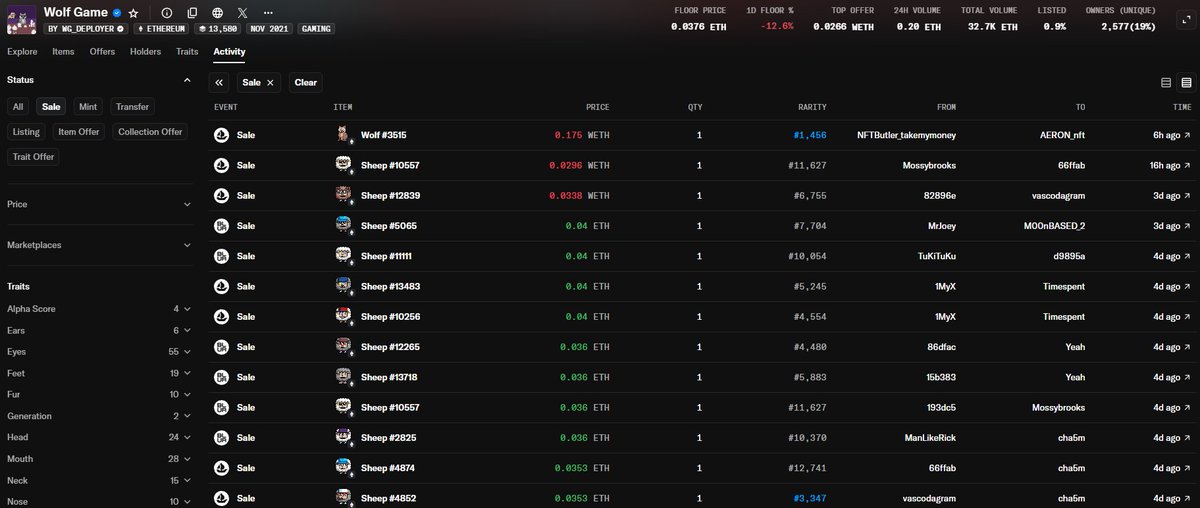Open the collection info icon
Screen dimensions: 1200x508
tap(166, 13)
